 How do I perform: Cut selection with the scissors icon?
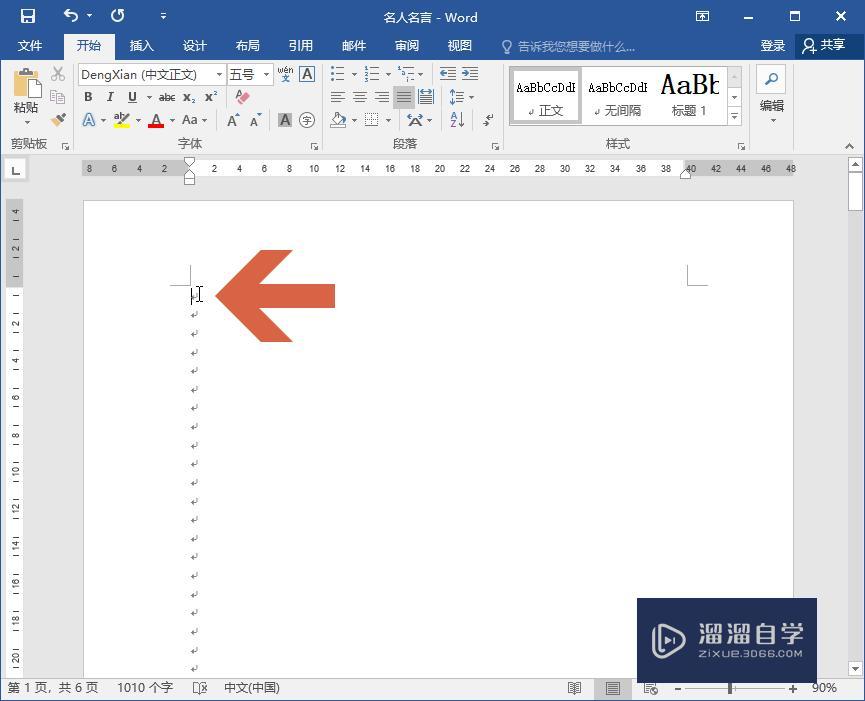[x=58, y=74]
